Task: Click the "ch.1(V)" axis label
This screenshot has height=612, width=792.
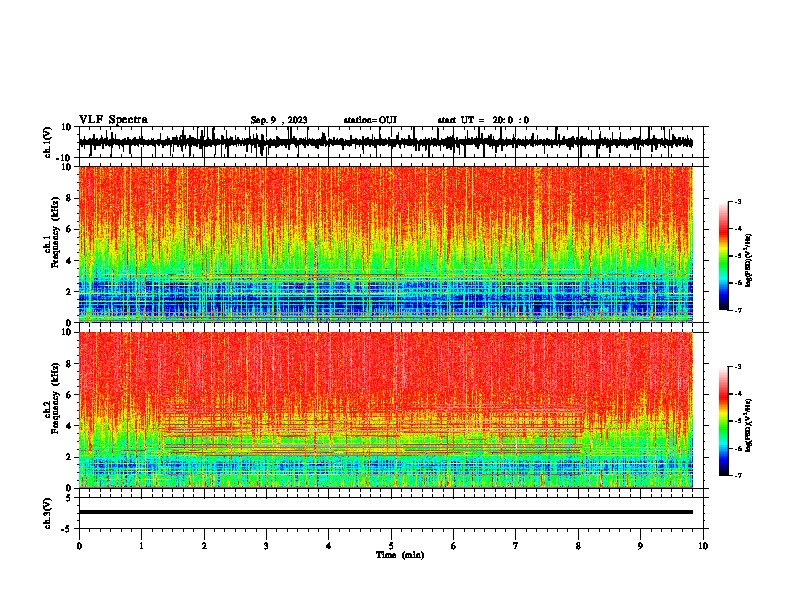Action: pyautogui.click(x=48, y=142)
